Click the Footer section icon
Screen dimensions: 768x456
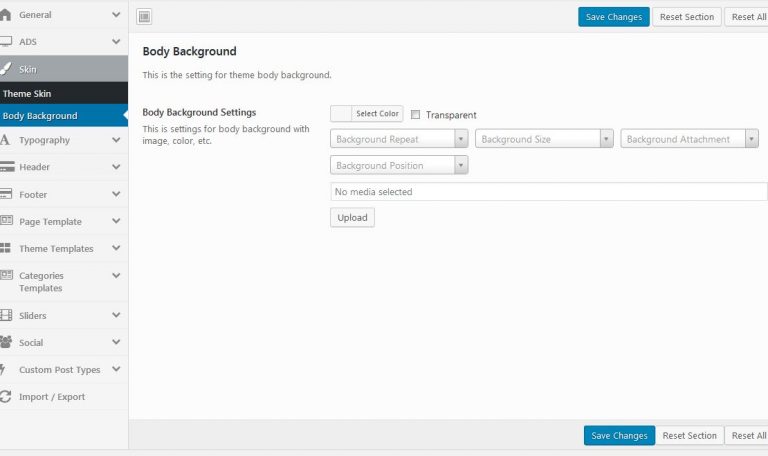point(6,194)
